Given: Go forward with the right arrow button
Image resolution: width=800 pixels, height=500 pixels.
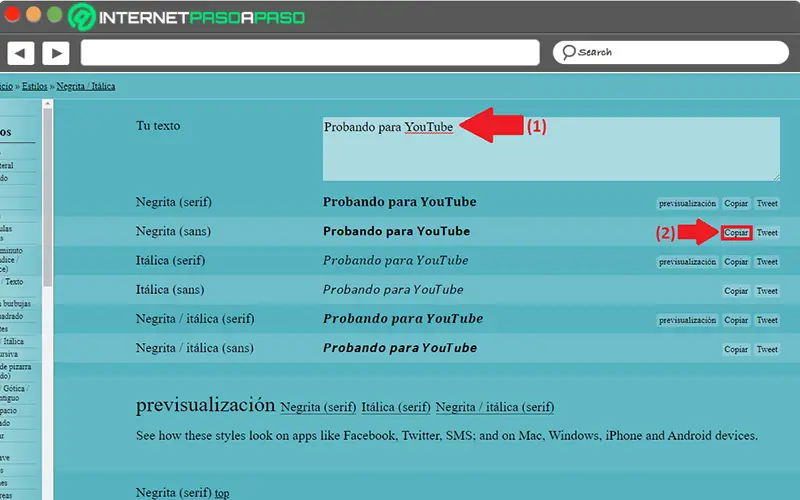Looking at the screenshot, I should (56, 53).
